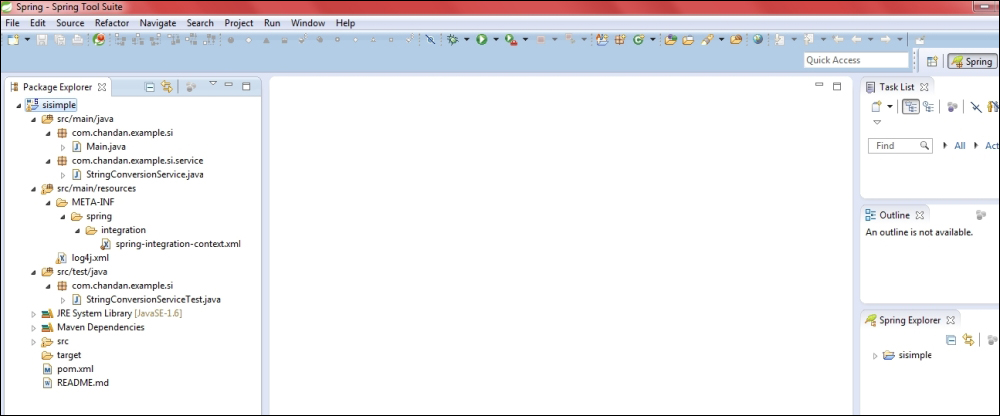
Task: Click the Open Perspective icon
Action: pos(932,61)
